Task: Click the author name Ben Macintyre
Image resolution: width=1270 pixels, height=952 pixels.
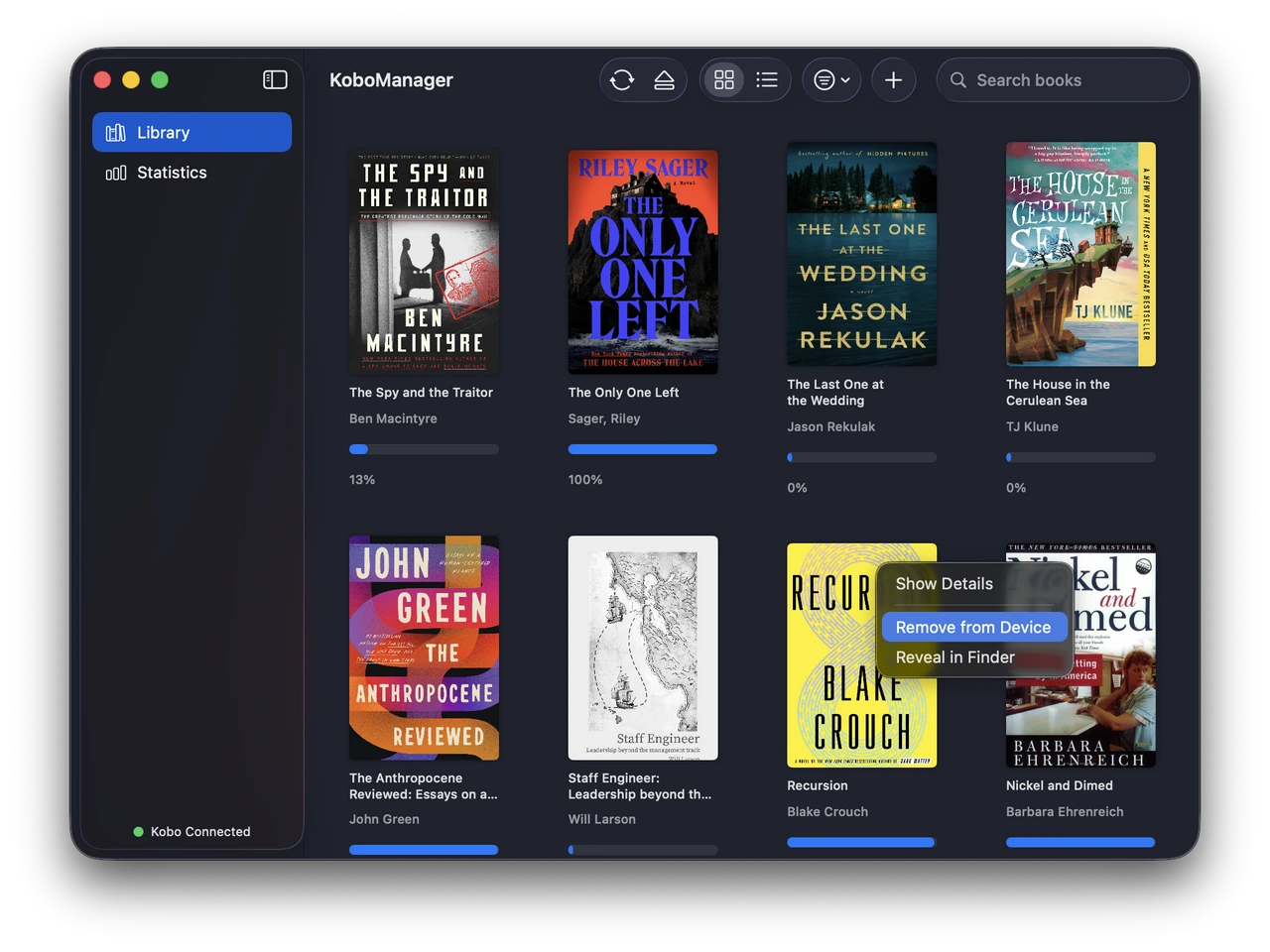Action: point(393,418)
